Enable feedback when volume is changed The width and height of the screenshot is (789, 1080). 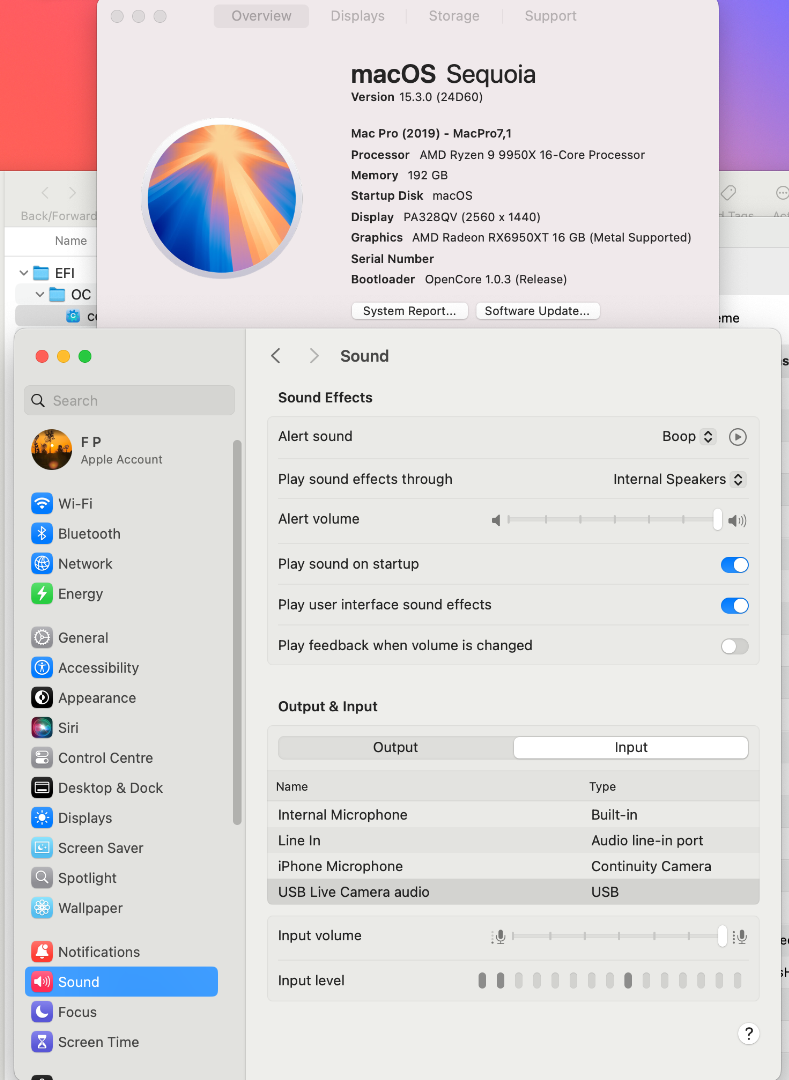coord(734,646)
